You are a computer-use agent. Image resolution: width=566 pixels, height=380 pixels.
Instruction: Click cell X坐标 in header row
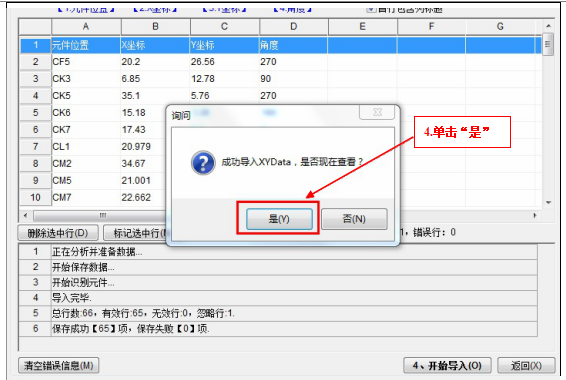tap(155, 45)
